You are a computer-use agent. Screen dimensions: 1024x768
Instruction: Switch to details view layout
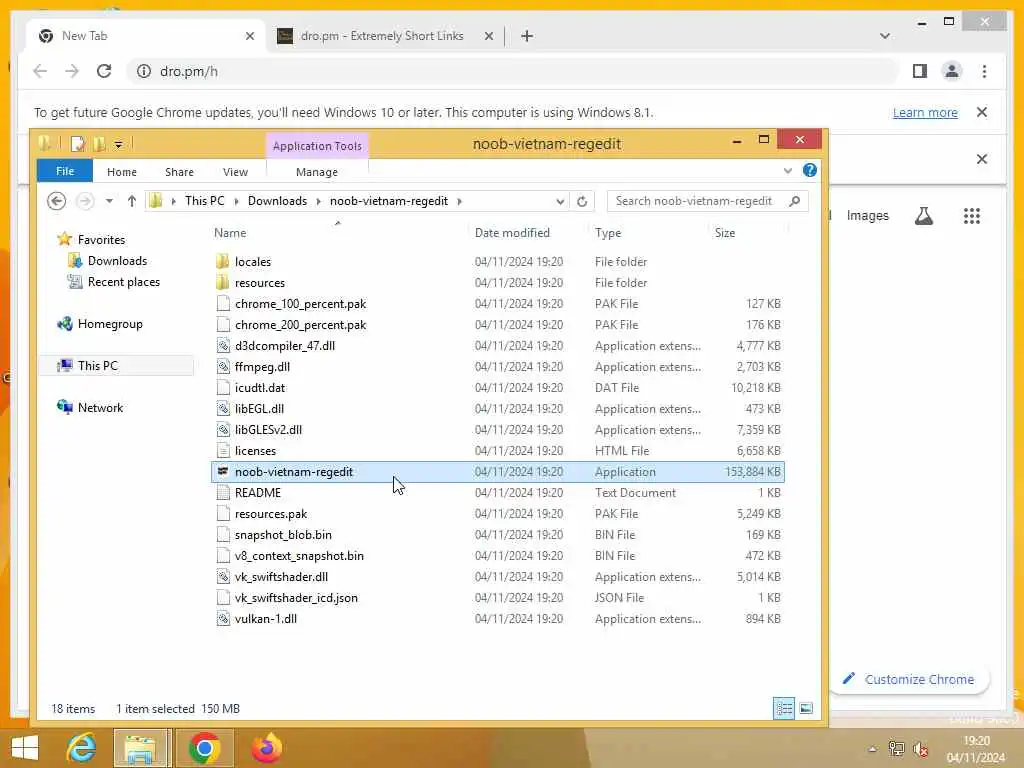click(x=784, y=709)
